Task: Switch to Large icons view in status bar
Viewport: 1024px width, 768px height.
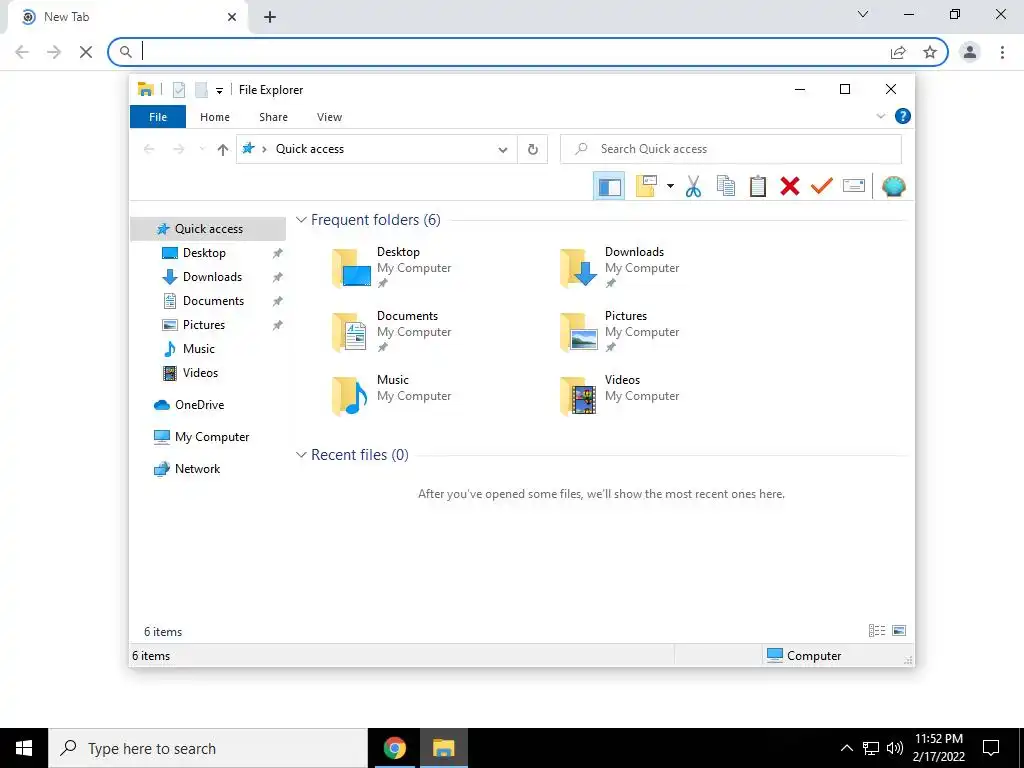Action: point(899,630)
